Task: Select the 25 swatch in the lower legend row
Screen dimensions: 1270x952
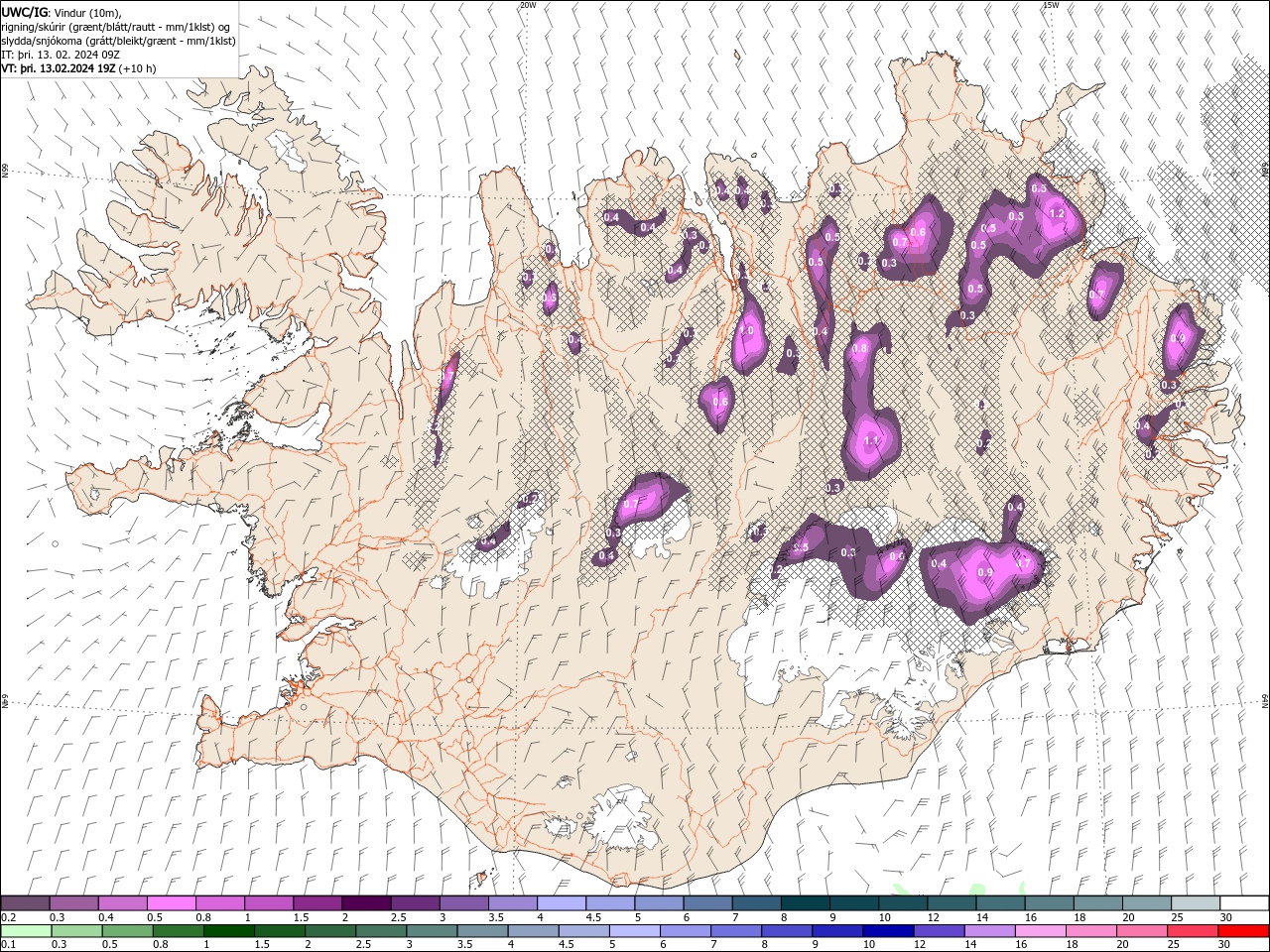Action: tap(1191, 931)
